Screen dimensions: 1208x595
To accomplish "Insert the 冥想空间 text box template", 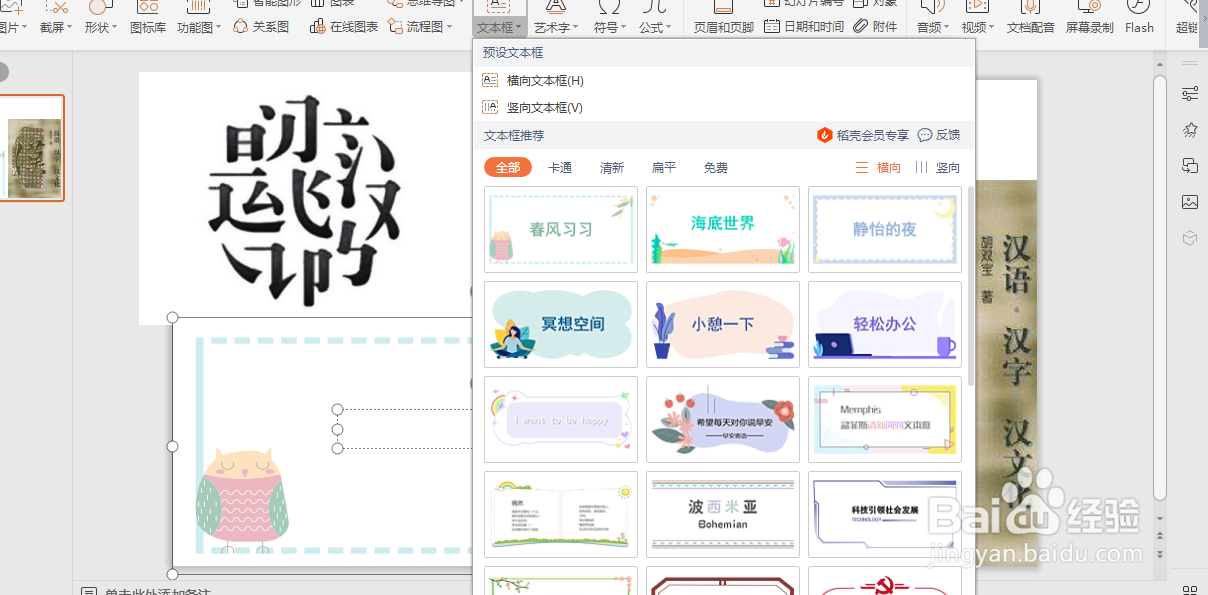I will point(561,324).
